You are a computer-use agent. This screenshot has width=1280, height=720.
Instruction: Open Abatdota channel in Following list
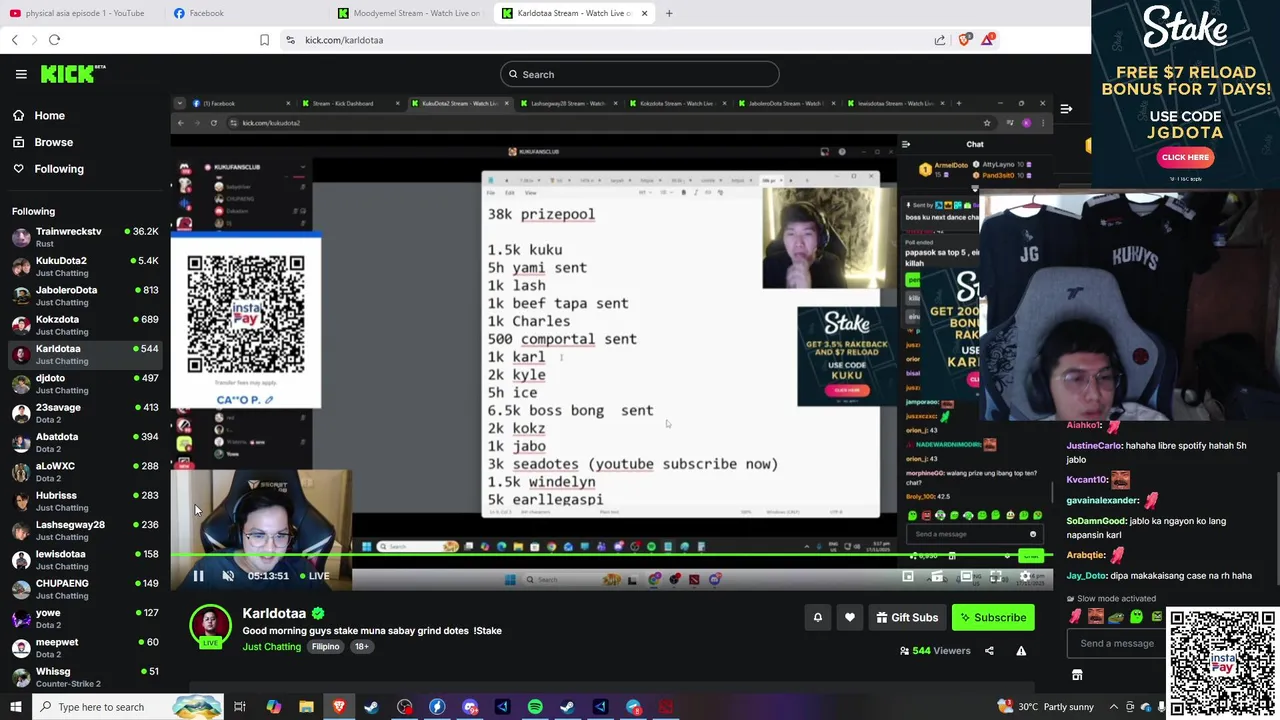[84, 442]
